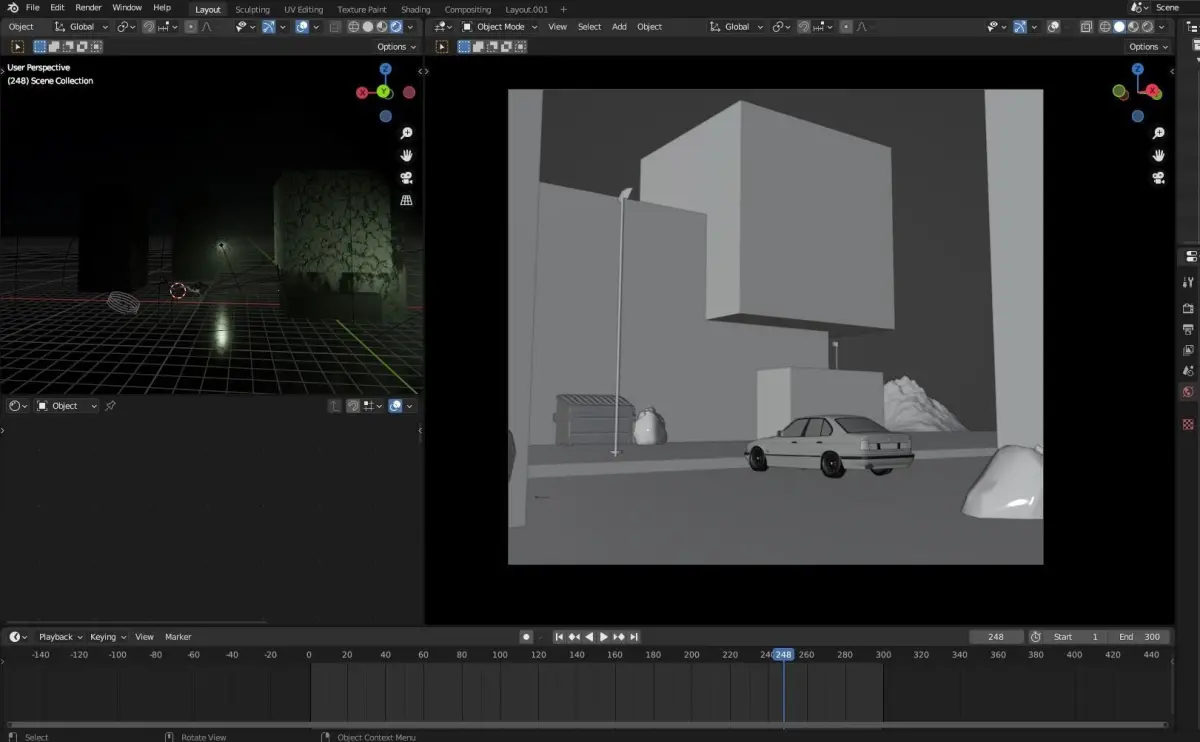Click the Blender logo icon
Screen dimensions: 1200x742
coord(13,8)
